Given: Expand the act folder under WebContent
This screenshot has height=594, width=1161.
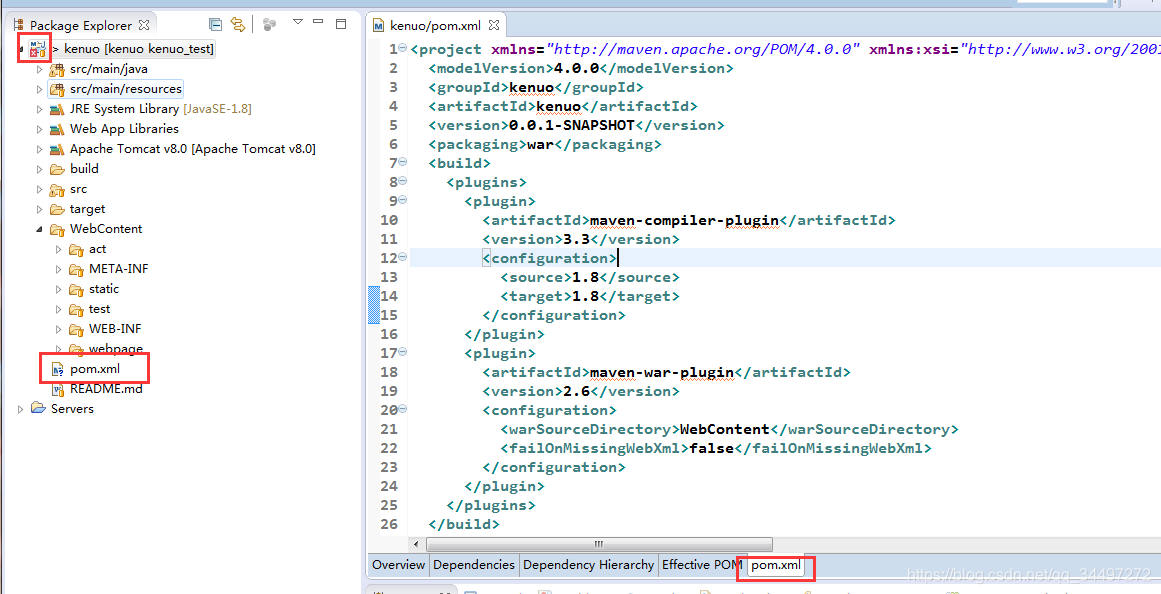Looking at the screenshot, I should (x=59, y=250).
